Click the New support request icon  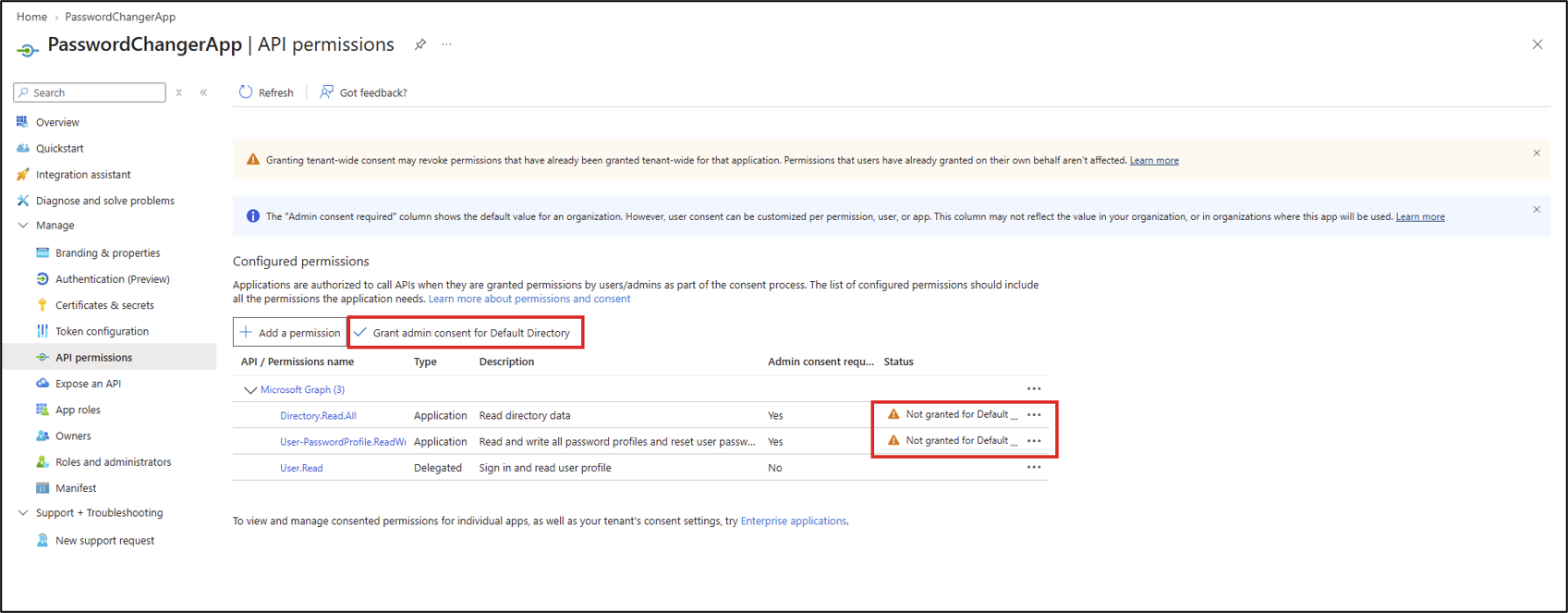coord(43,540)
